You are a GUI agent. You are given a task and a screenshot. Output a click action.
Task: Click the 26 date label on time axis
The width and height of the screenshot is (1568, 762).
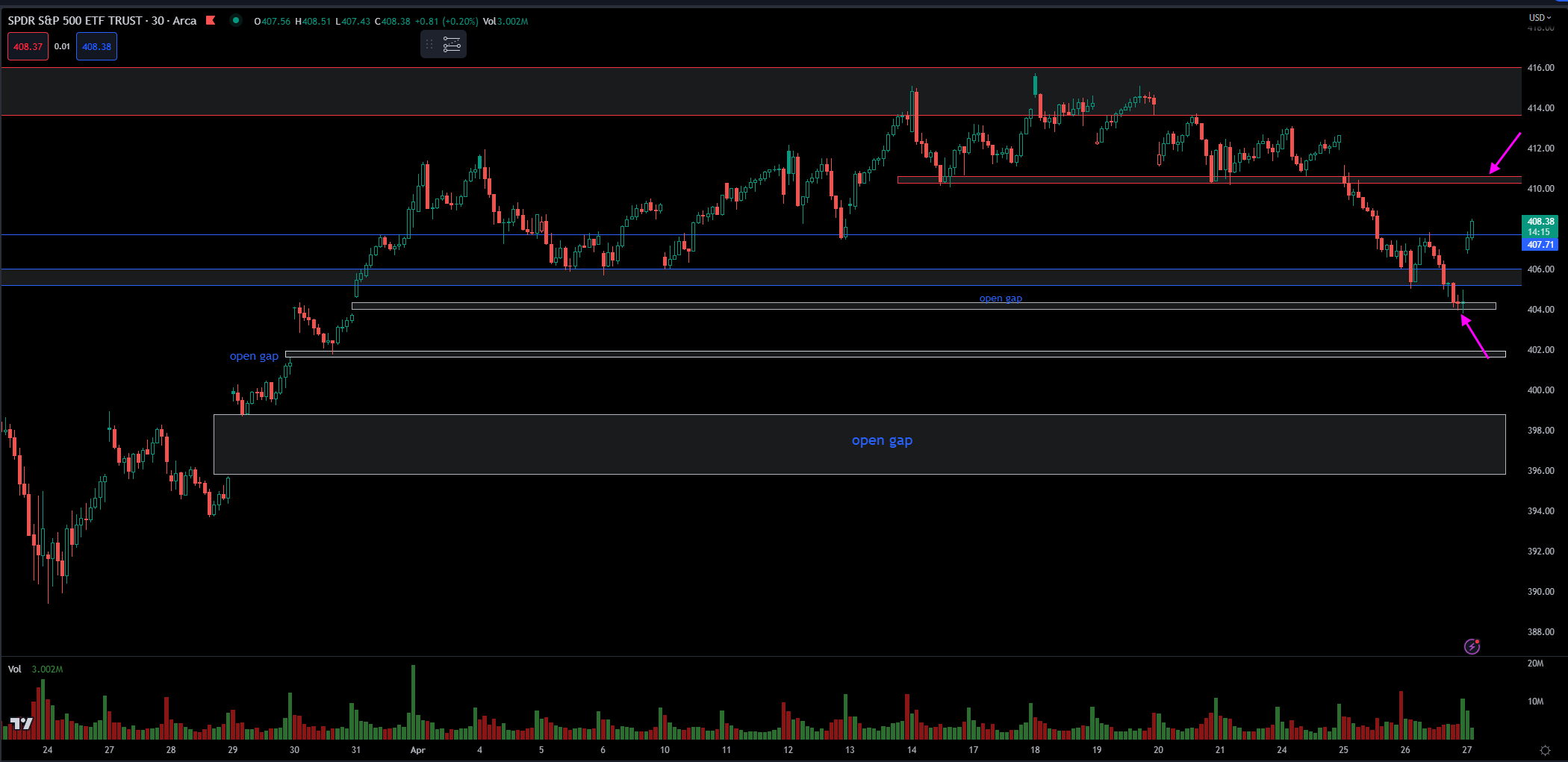tap(1405, 750)
